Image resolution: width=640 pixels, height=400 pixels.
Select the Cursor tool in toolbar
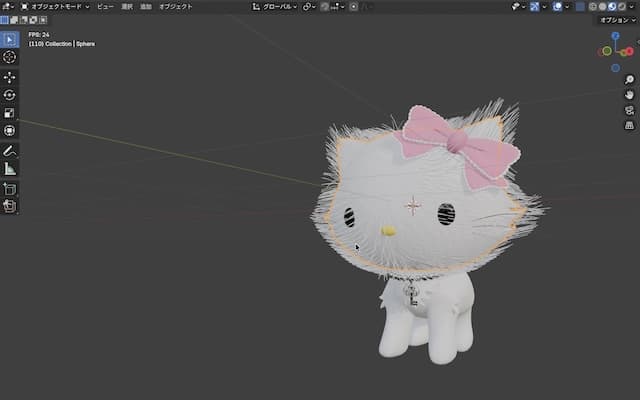tap(10, 58)
